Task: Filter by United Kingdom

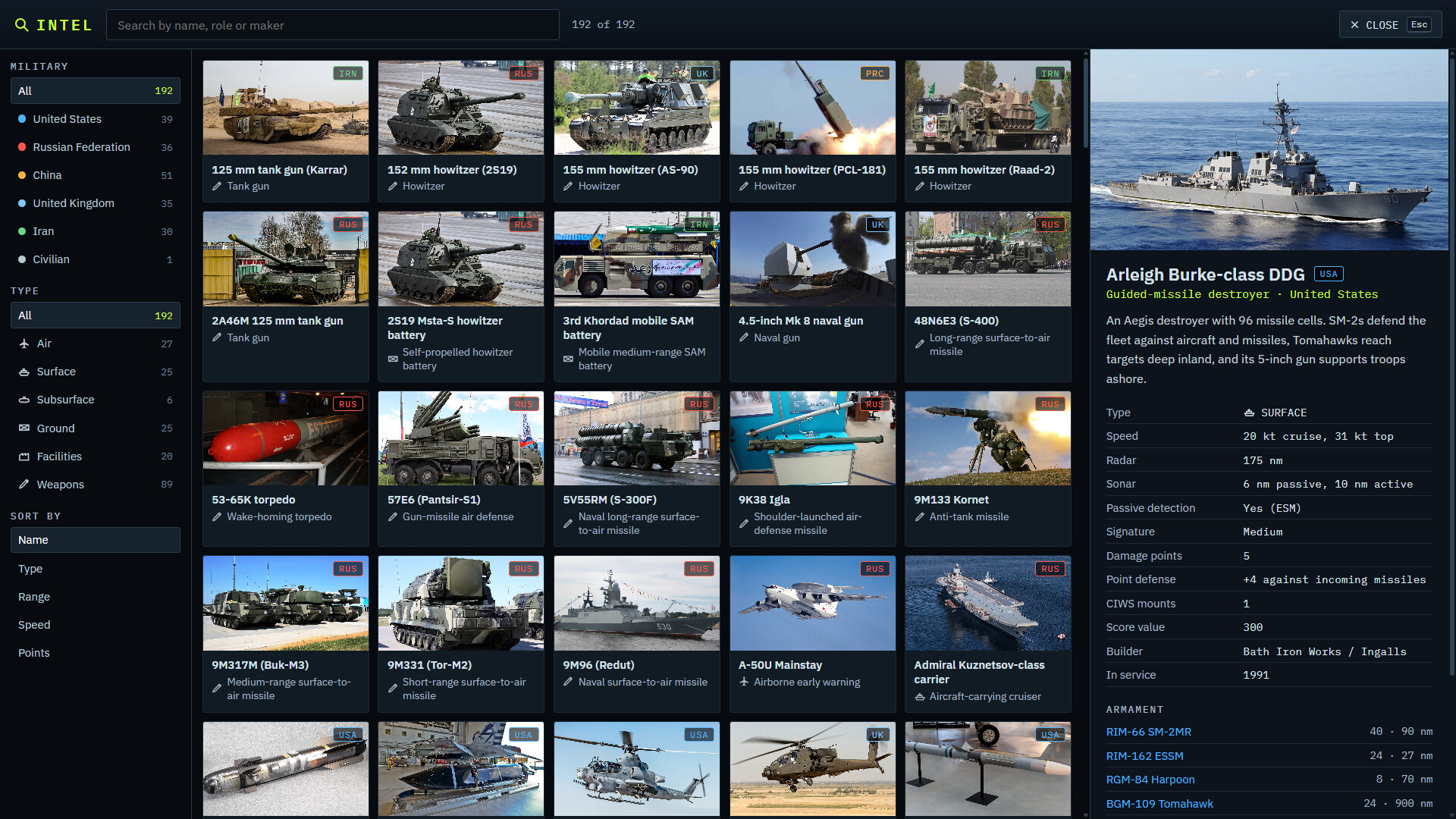Action: coord(96,203)
